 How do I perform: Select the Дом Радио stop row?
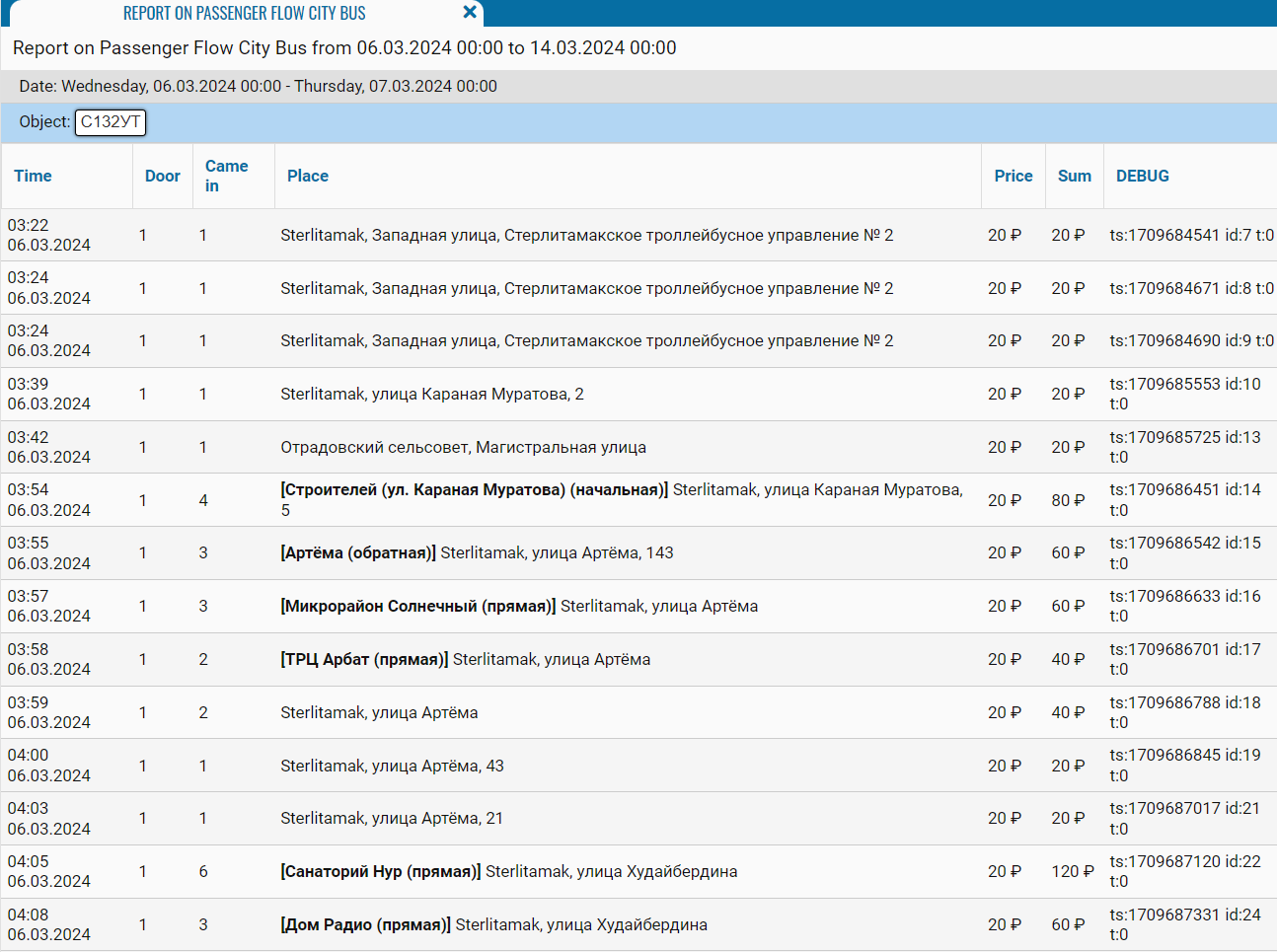click(365, 925)
